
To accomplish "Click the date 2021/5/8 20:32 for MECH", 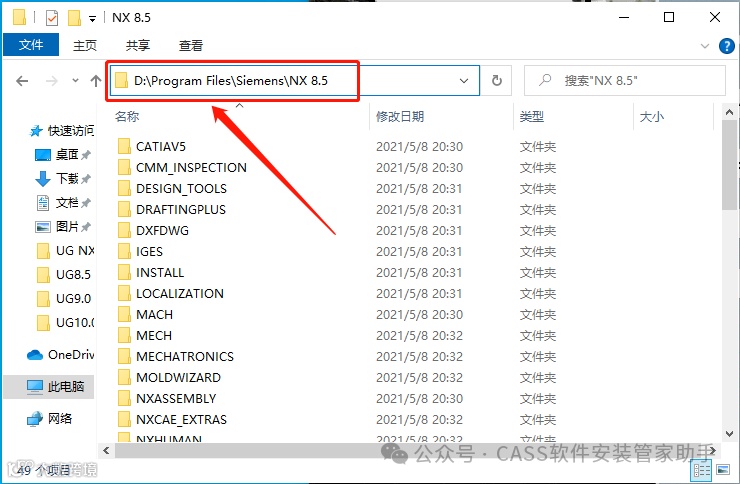I will click(419, 335).
